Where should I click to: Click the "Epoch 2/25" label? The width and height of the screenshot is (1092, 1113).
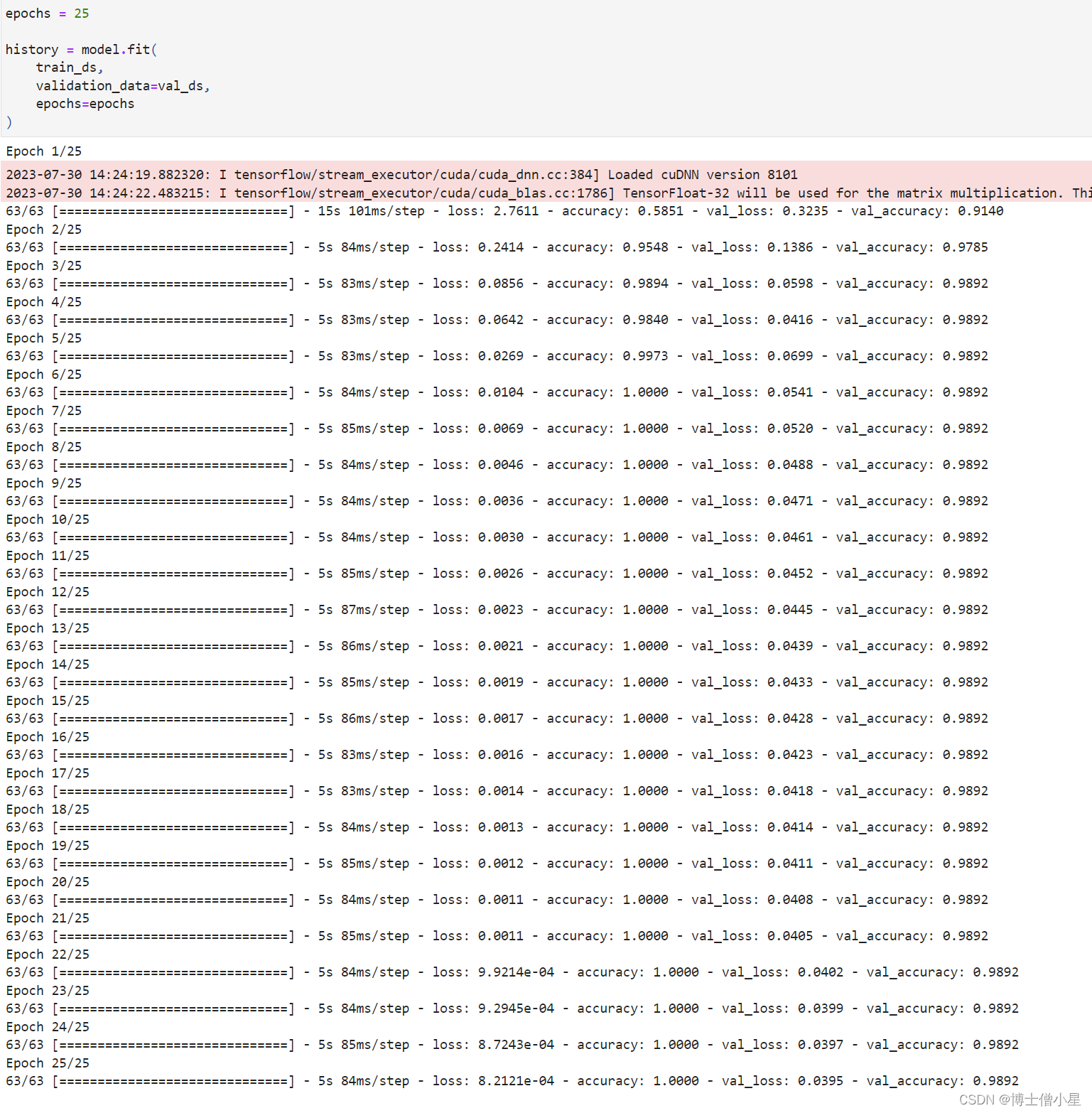click(x=44, y=230)
